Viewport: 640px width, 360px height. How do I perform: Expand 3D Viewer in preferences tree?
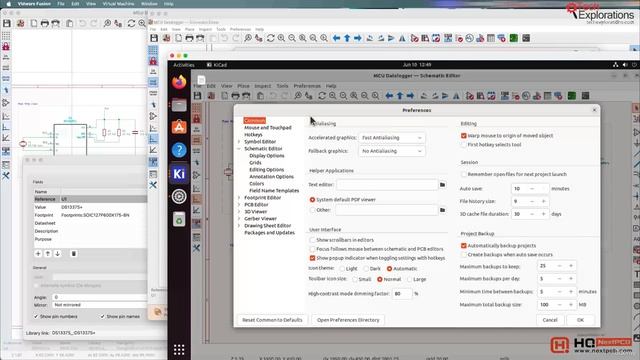point(239,211)
